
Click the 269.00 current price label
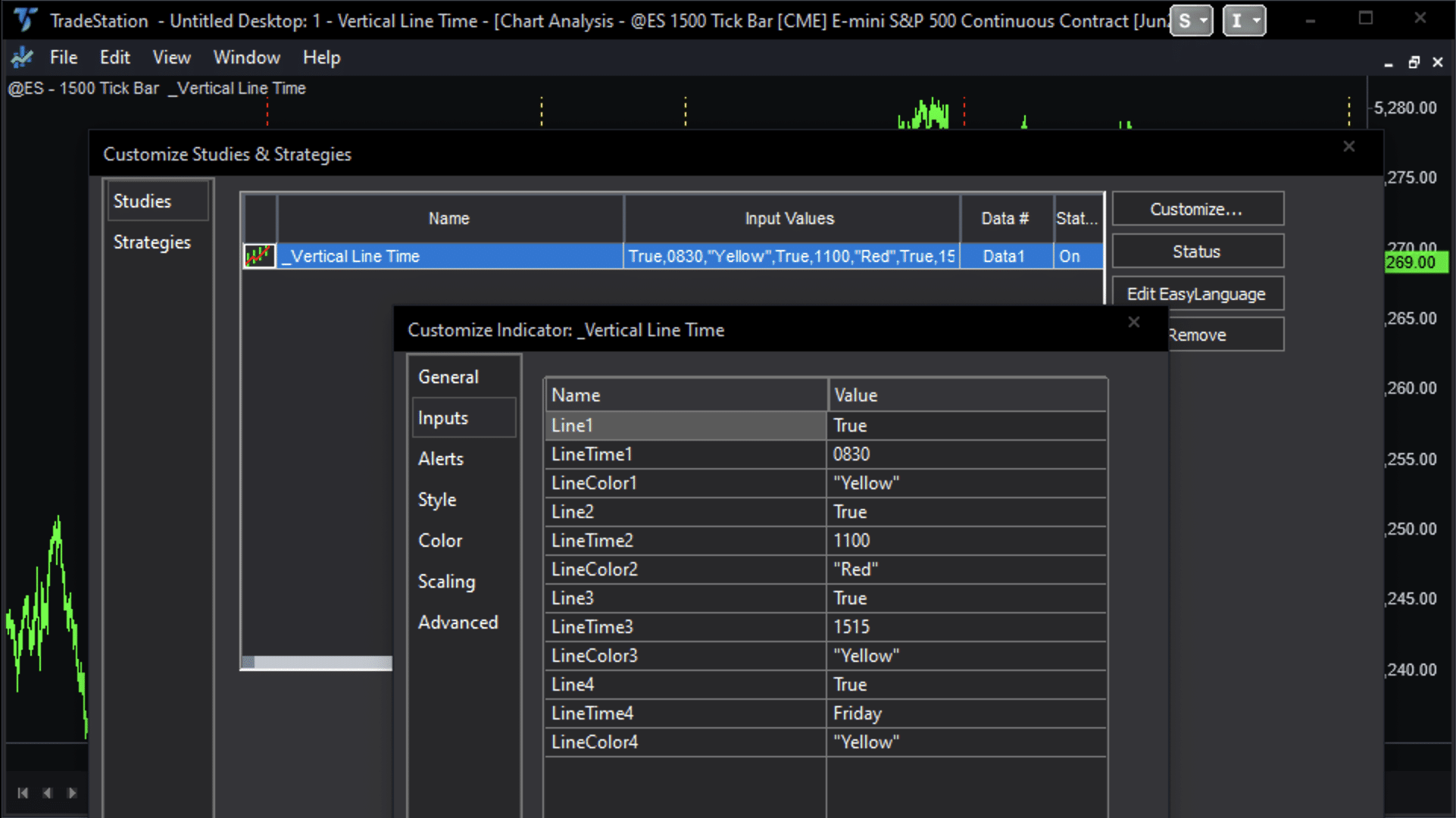[x=1415, y=263]
